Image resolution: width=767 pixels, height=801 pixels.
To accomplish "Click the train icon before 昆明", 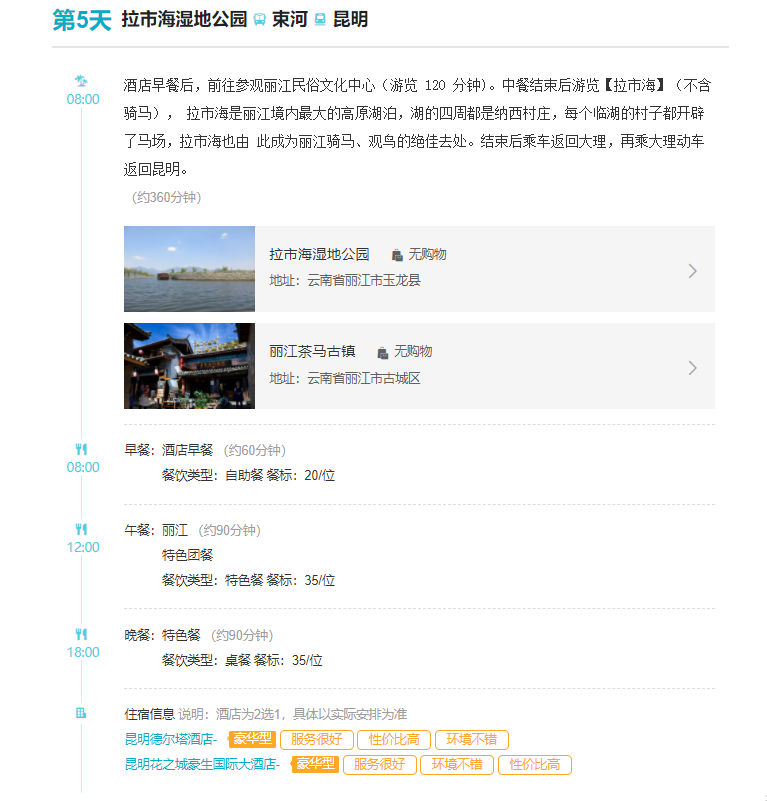I will click(320, 20).
